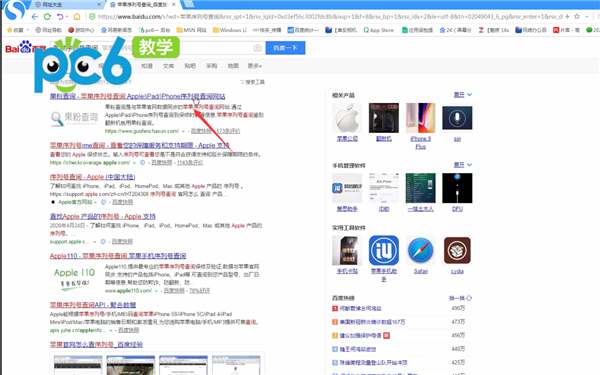600x375 pixels.
Task: Click the camera image-search icon in search box
Action: (x=258, y=48)
